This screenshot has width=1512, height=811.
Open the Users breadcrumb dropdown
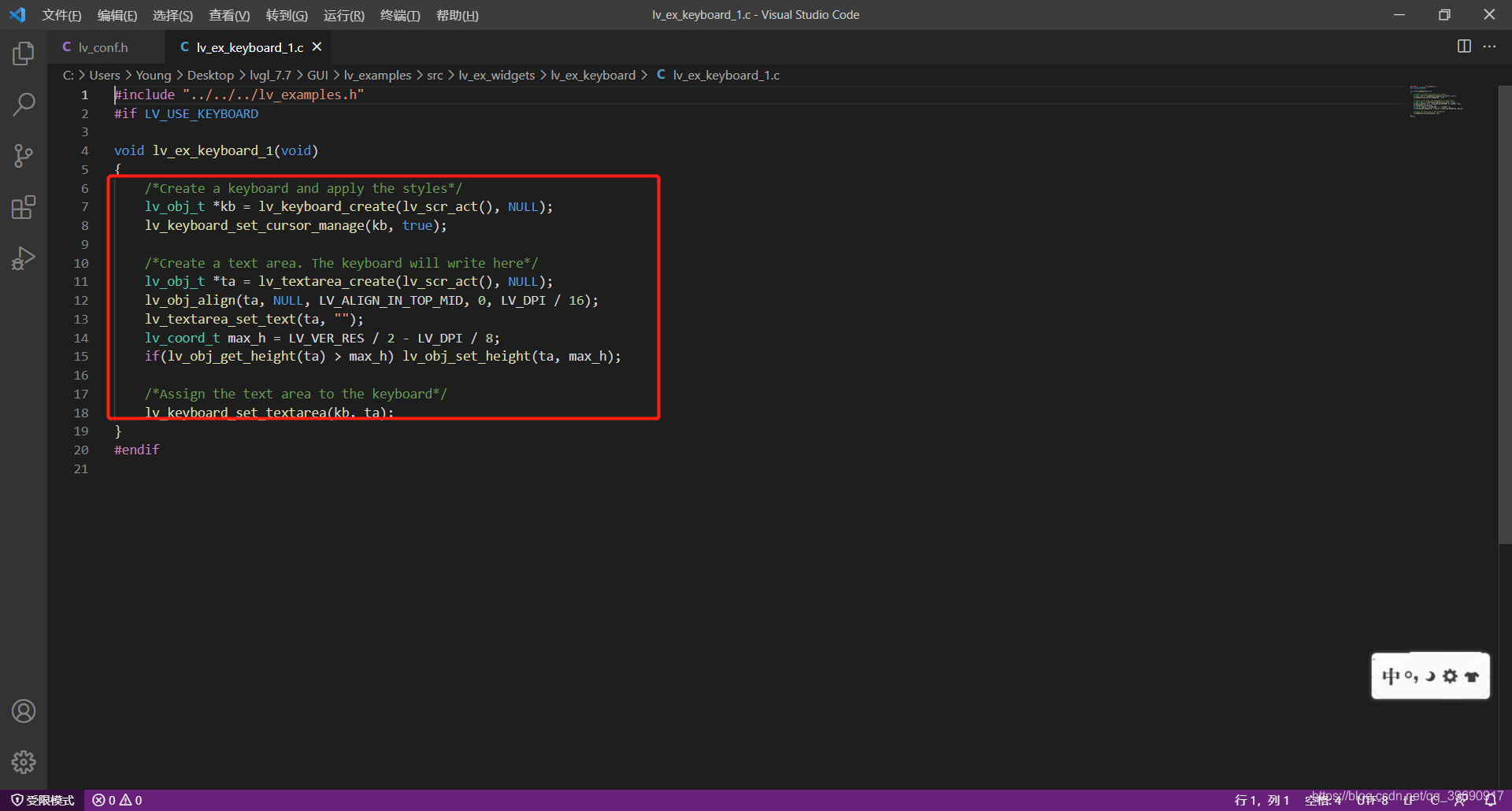click(x=105, y=75)
